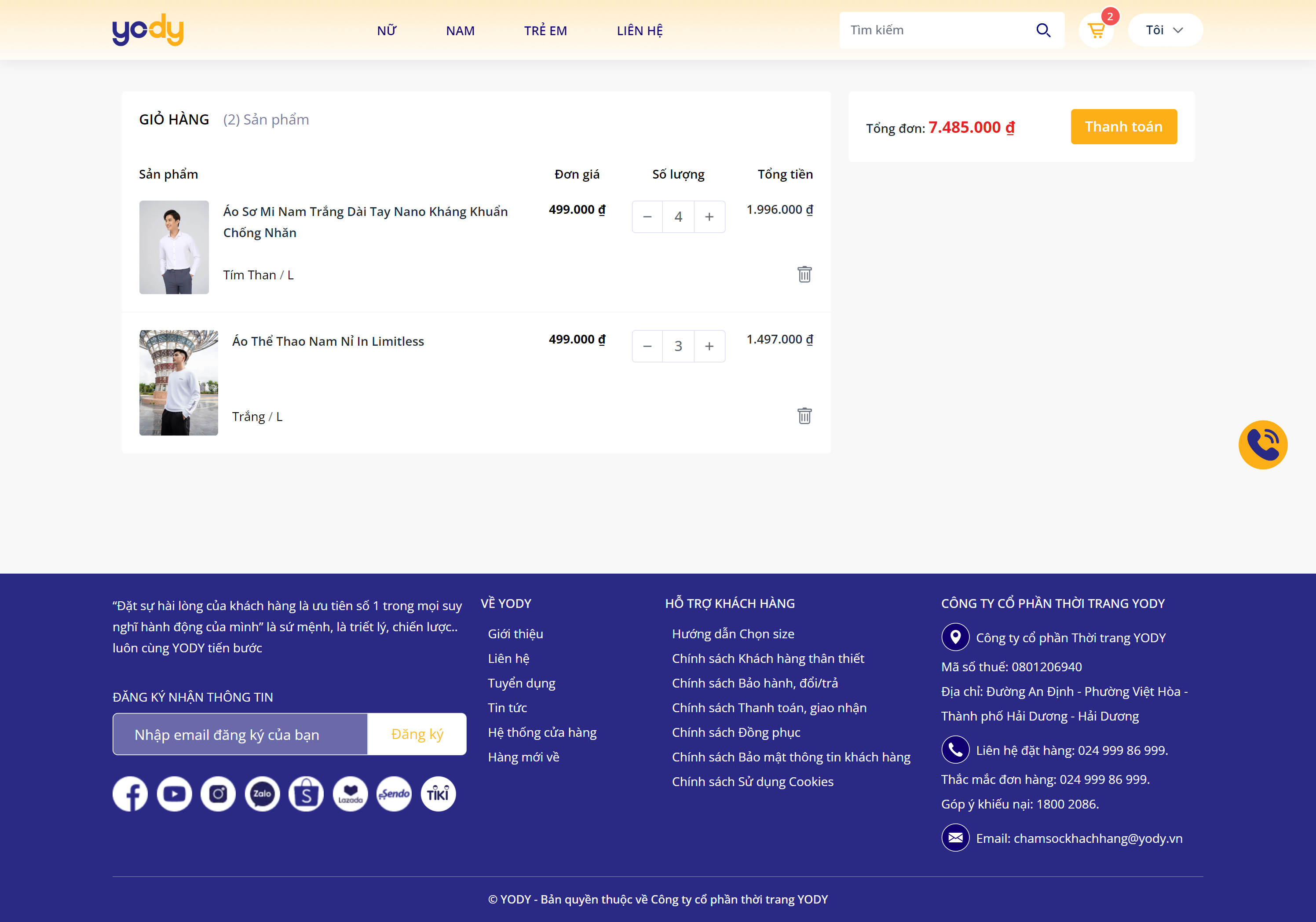
Task: Open the shopping cart icon
Action: tap(1095, 30)
